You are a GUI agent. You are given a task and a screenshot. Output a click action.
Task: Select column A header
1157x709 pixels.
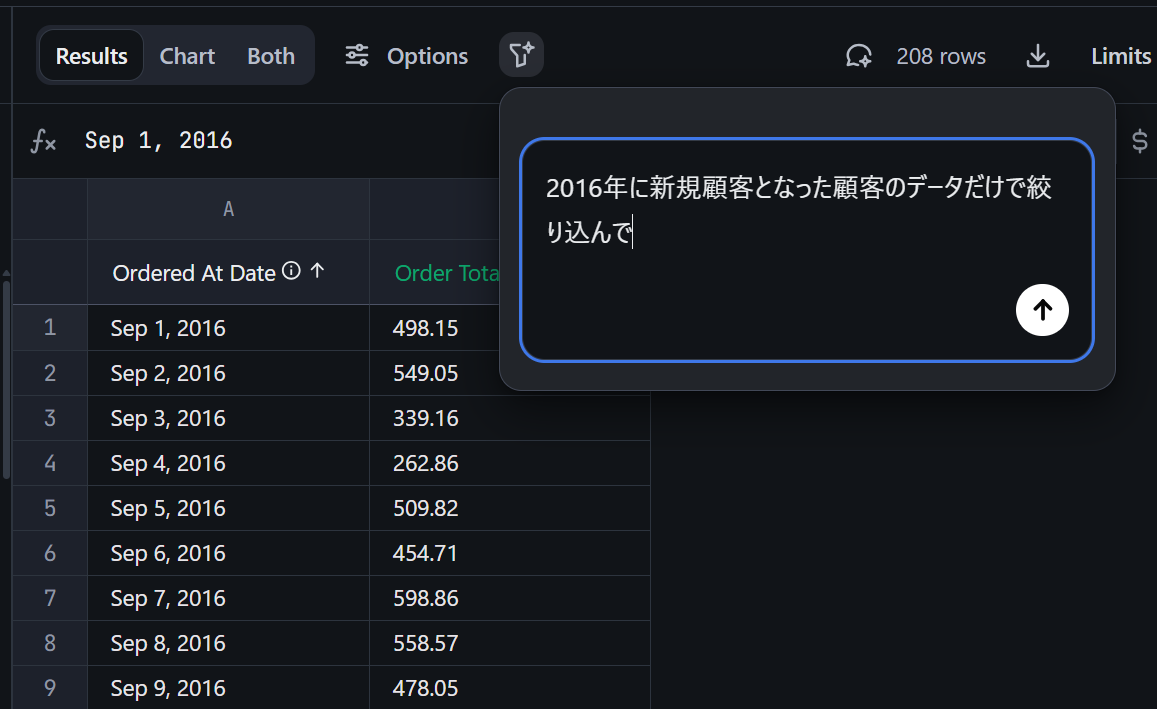coord(228,209)
